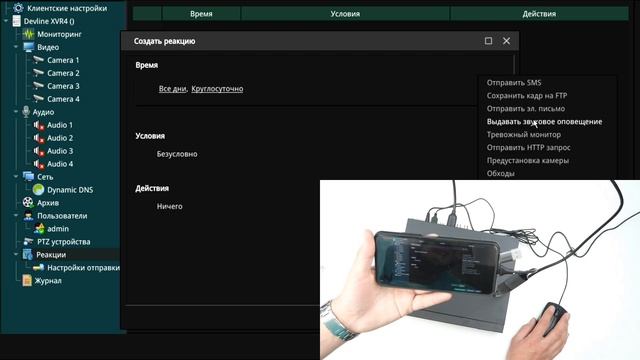The width and height of the screenshot is (640, 360).
Task: Select the Camera 1 camera icon
Action: pyautogui.click(x=38, y=60)
